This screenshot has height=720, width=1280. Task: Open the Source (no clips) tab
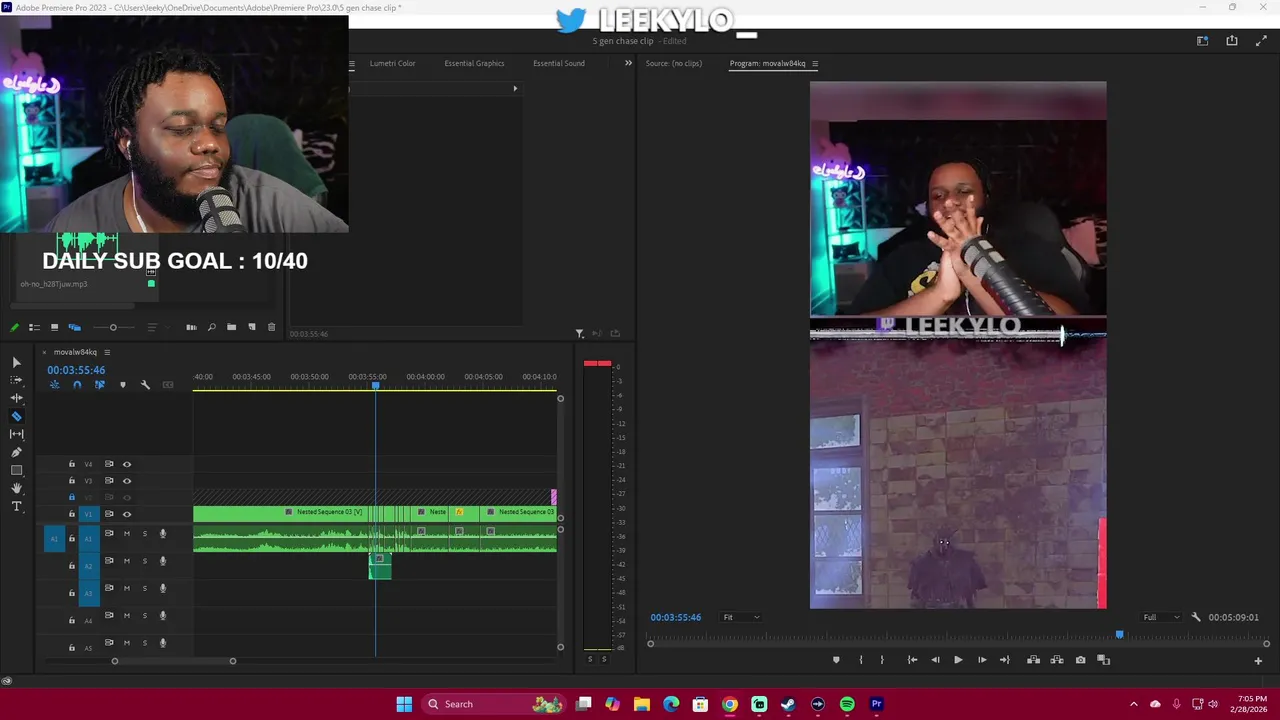(x=674, y=63)
